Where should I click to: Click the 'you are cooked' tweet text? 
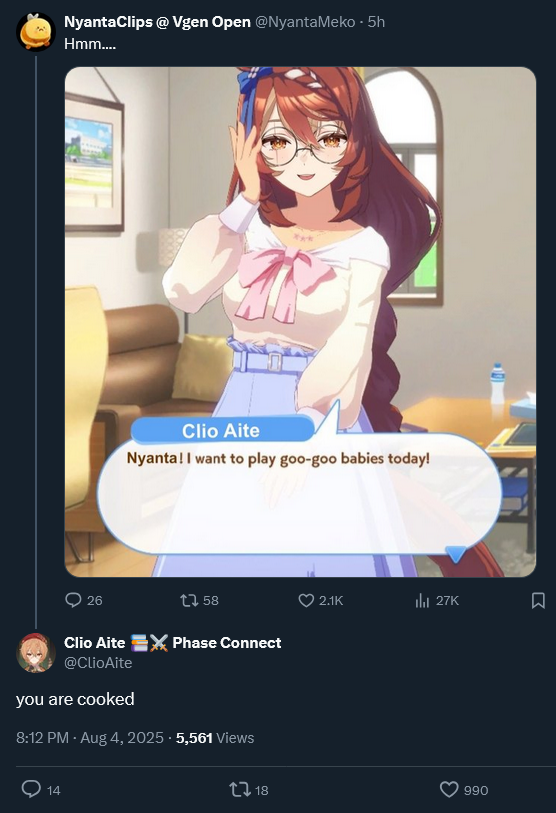point(75,699)
